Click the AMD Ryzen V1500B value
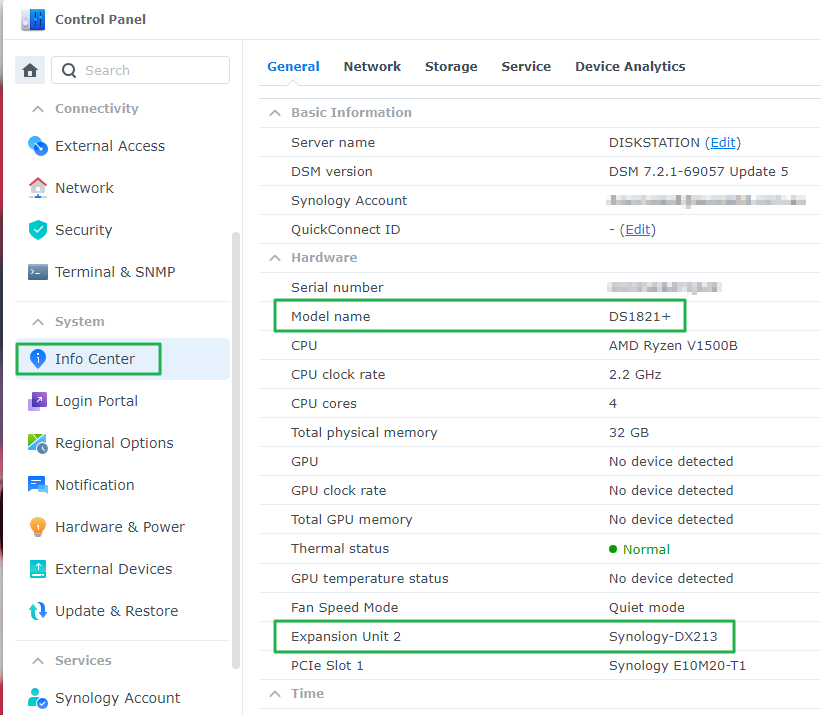The image size is (821, 715). coord(673,345)
